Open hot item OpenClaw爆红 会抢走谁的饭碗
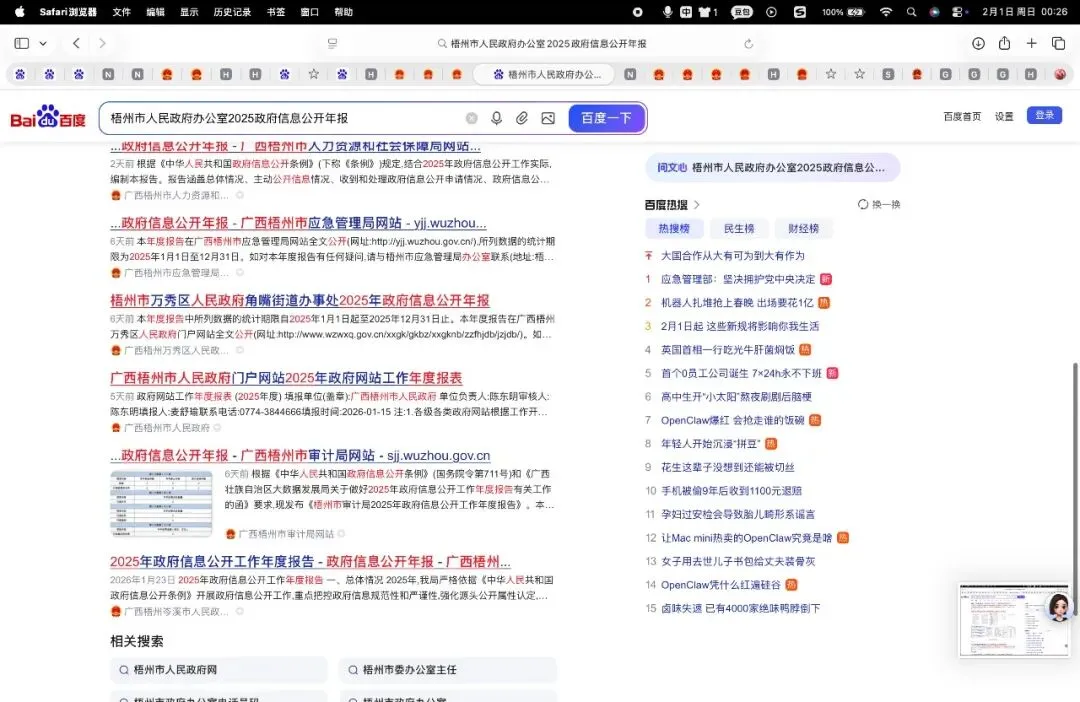This screenshot has height=702, width=1080. pyautogui.click(x=732, y=420)
